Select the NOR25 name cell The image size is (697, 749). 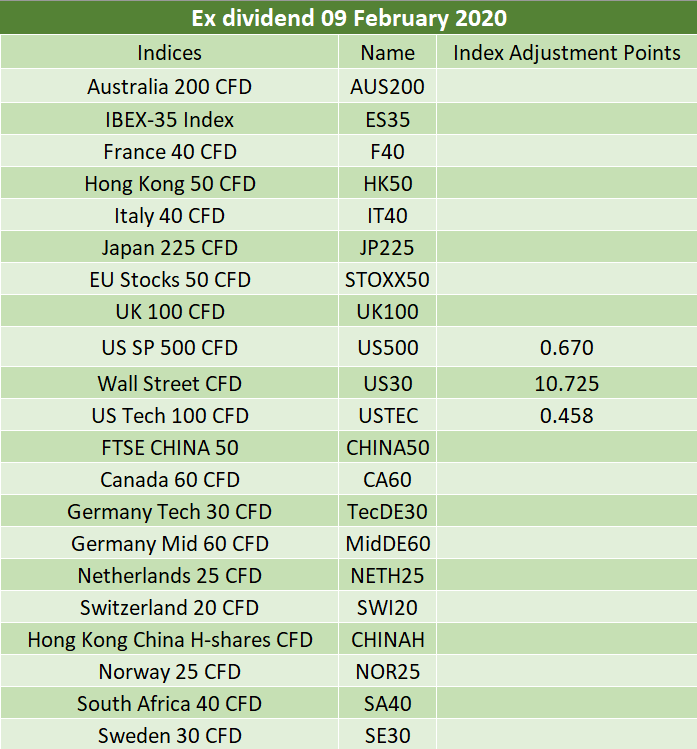(387, 672)
